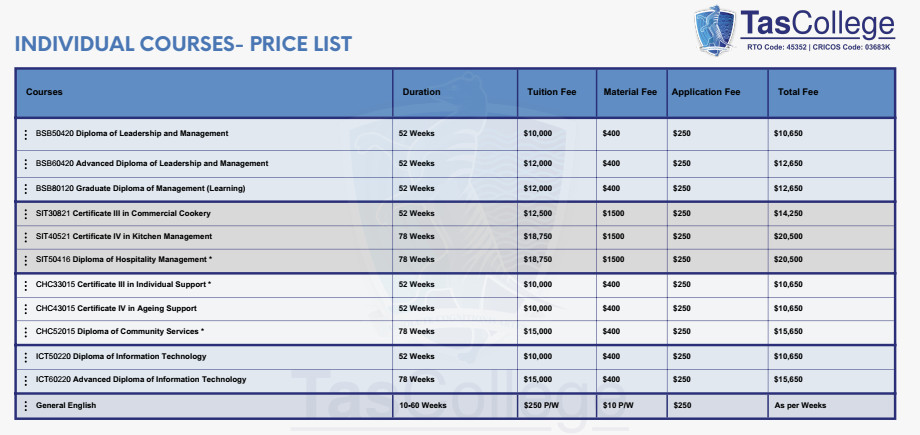Click three-dot icon beside General English

26,405
